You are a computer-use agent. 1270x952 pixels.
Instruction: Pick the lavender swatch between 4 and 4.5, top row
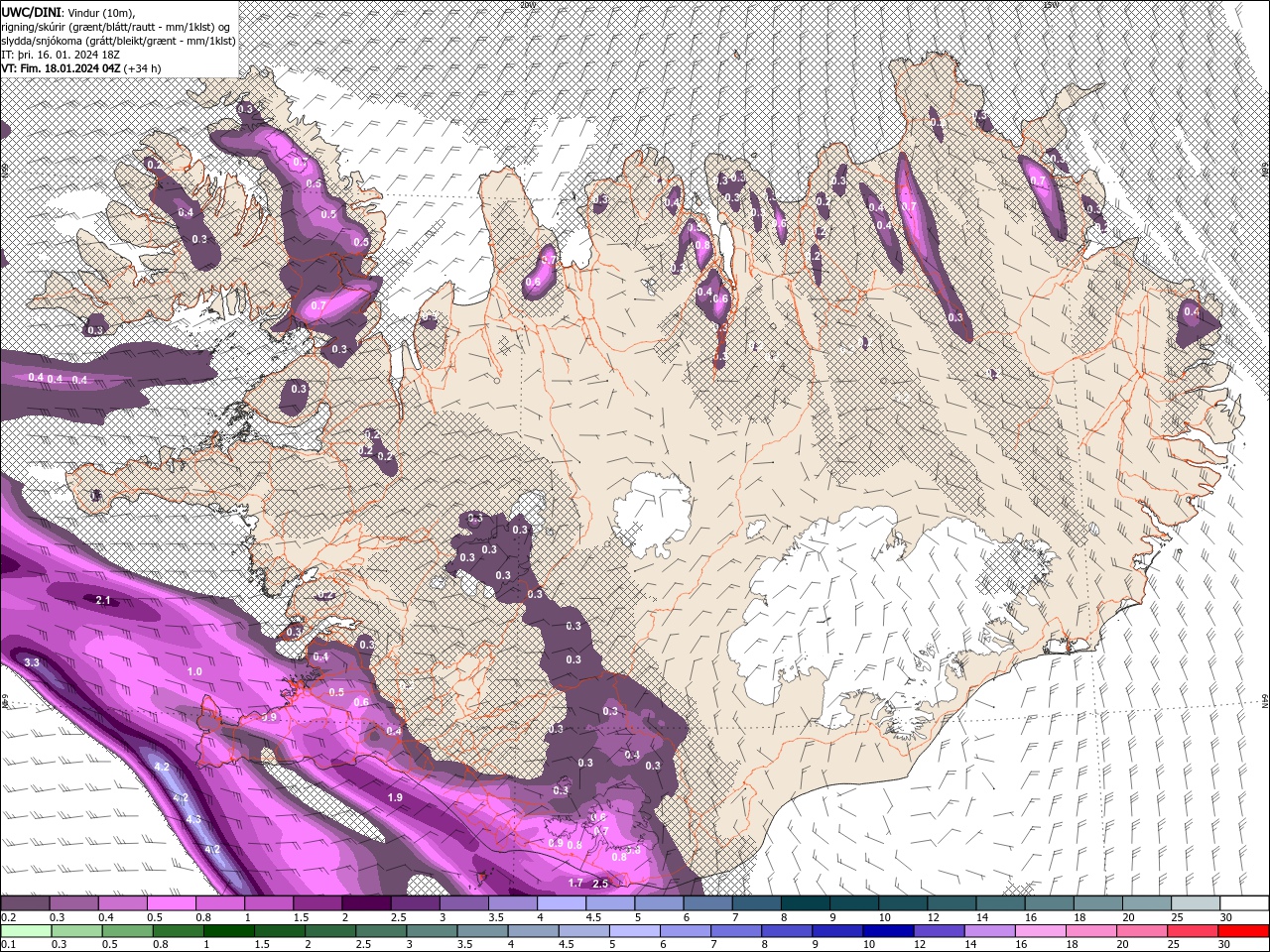560,903
